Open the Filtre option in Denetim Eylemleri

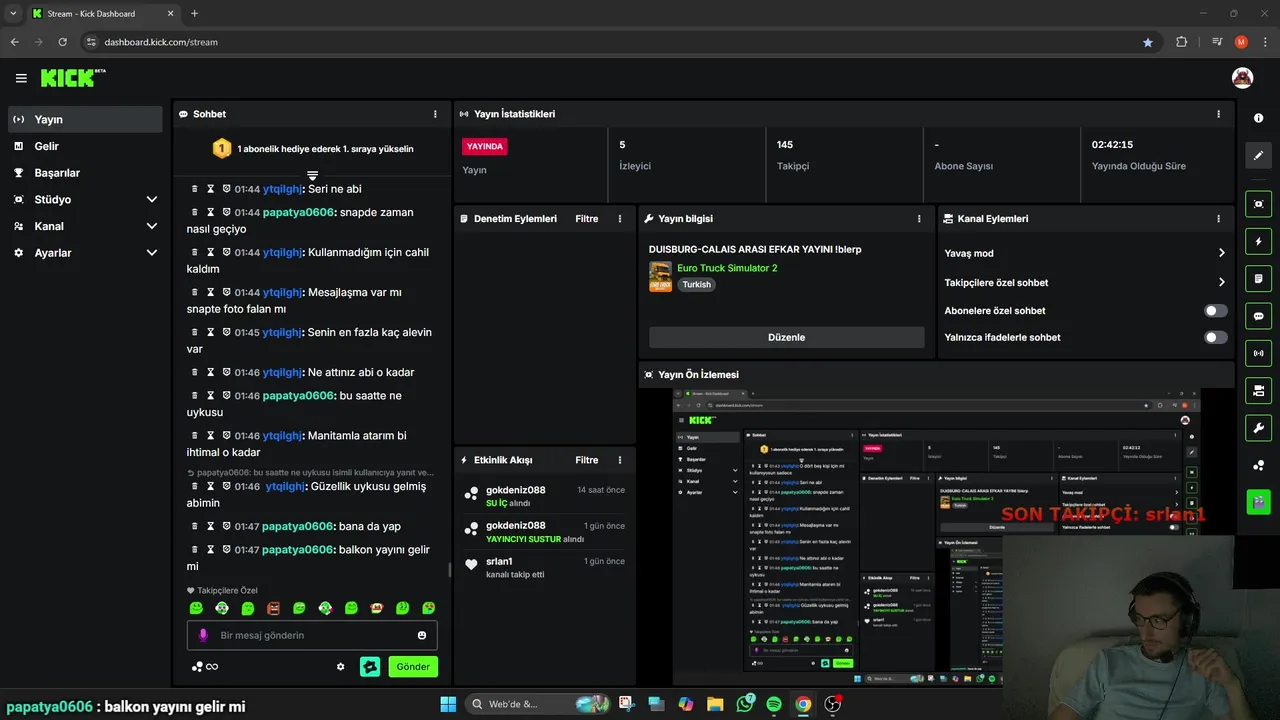586,218
